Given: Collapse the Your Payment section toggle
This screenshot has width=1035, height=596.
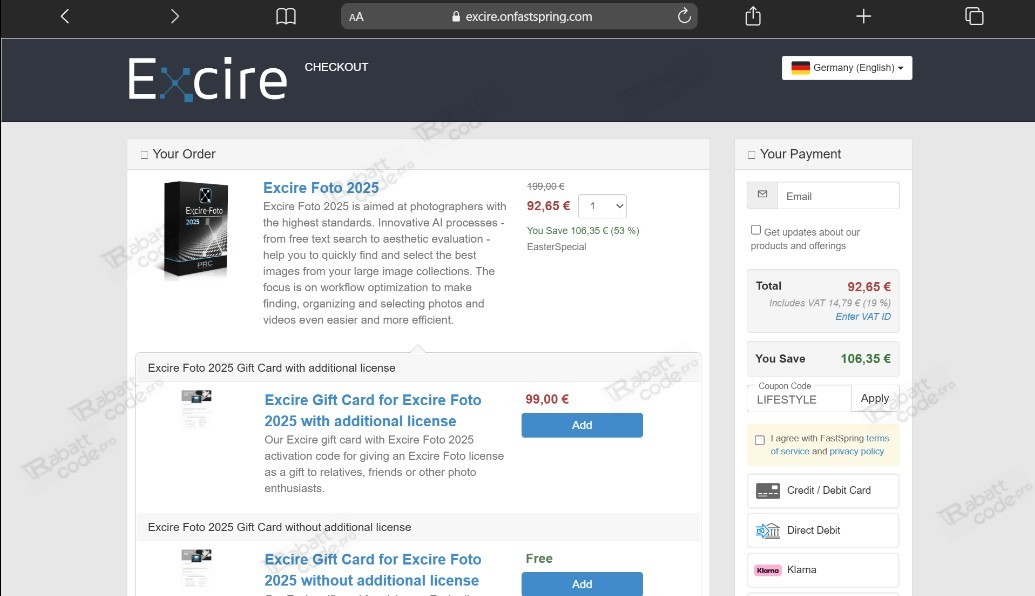Looking at the screenshot, I should (x=751, y=155).
